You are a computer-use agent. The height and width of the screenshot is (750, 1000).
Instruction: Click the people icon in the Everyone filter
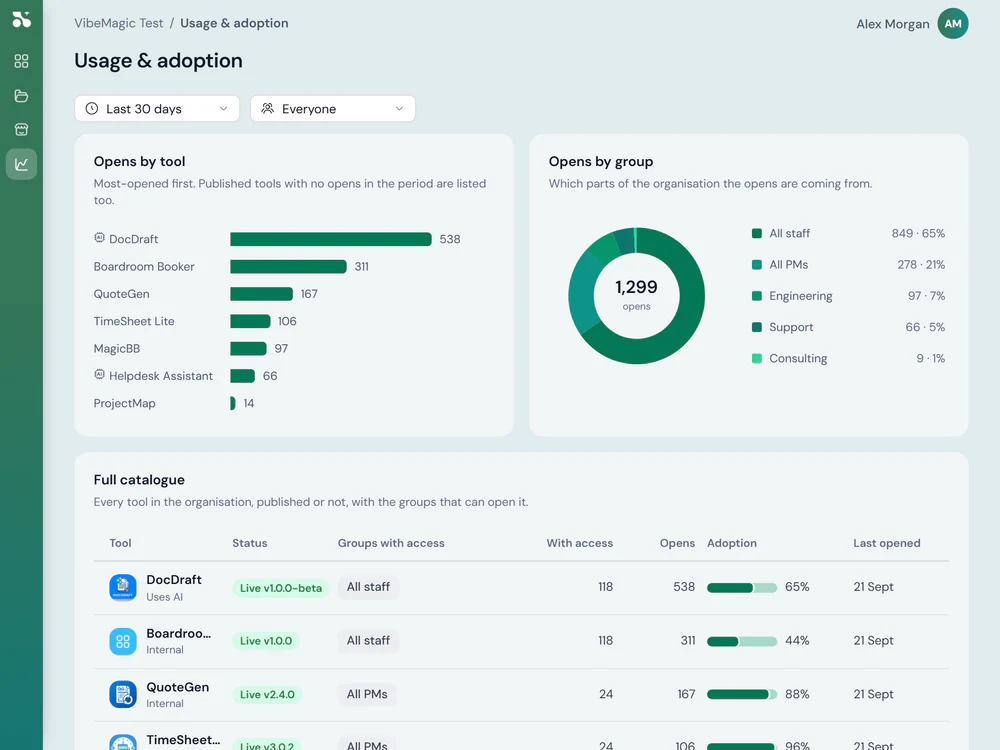pos(268,108)
